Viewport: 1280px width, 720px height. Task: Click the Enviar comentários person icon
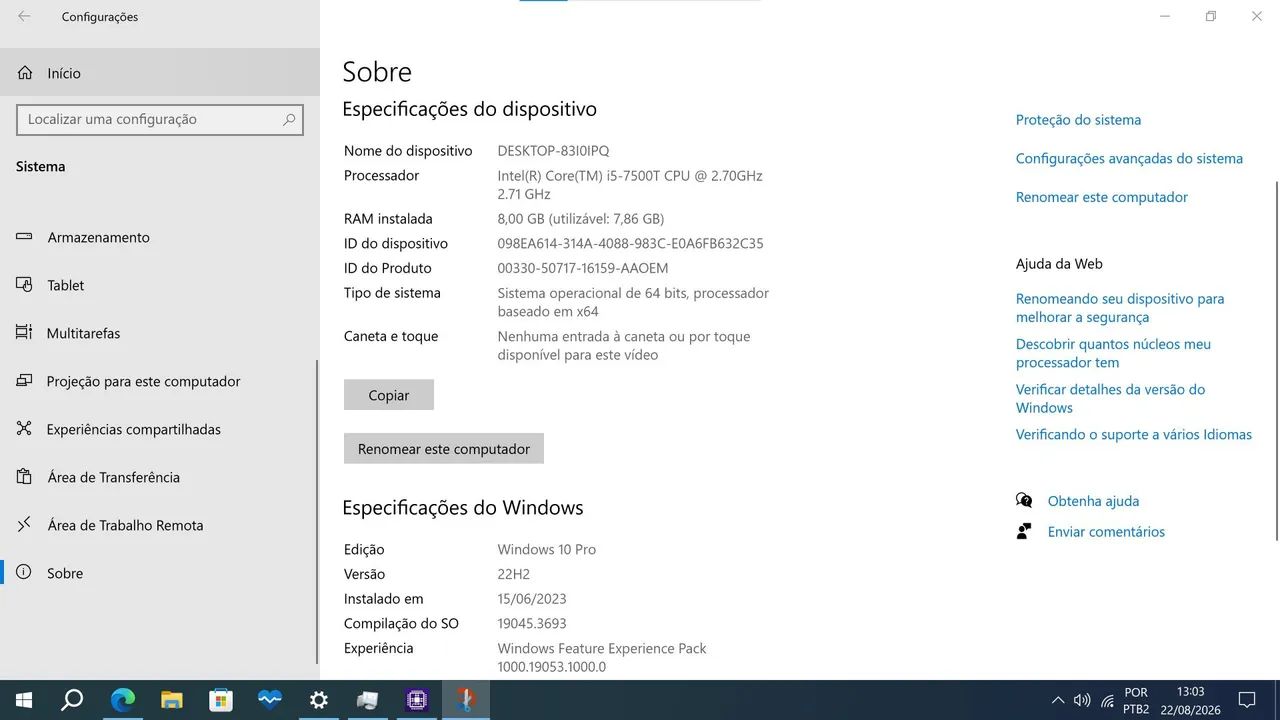pos(1024,531)
